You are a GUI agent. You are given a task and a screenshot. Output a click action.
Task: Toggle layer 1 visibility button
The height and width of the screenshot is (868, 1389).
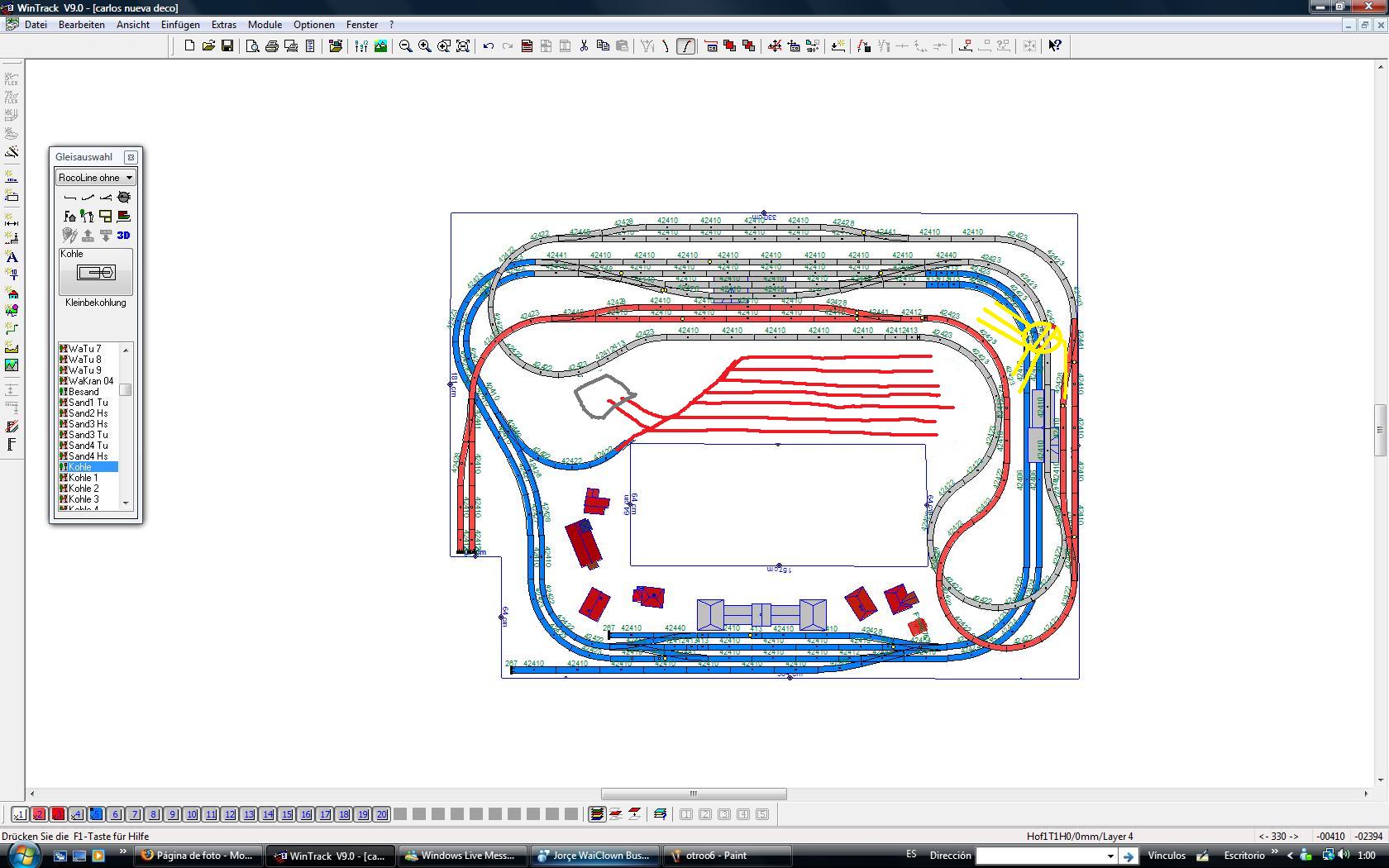(x=20, y=814)
